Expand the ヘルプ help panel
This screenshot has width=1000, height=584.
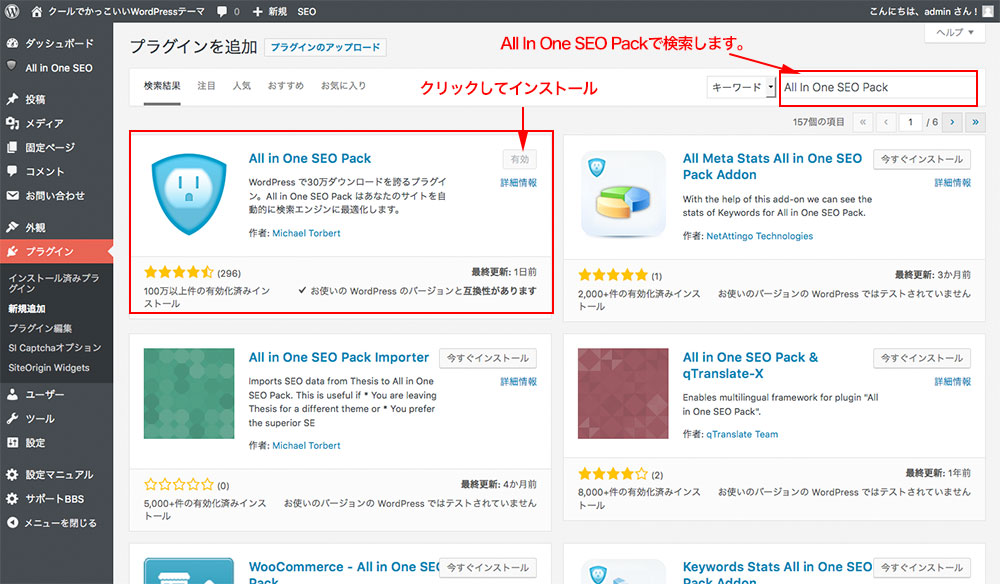(955, 33)
